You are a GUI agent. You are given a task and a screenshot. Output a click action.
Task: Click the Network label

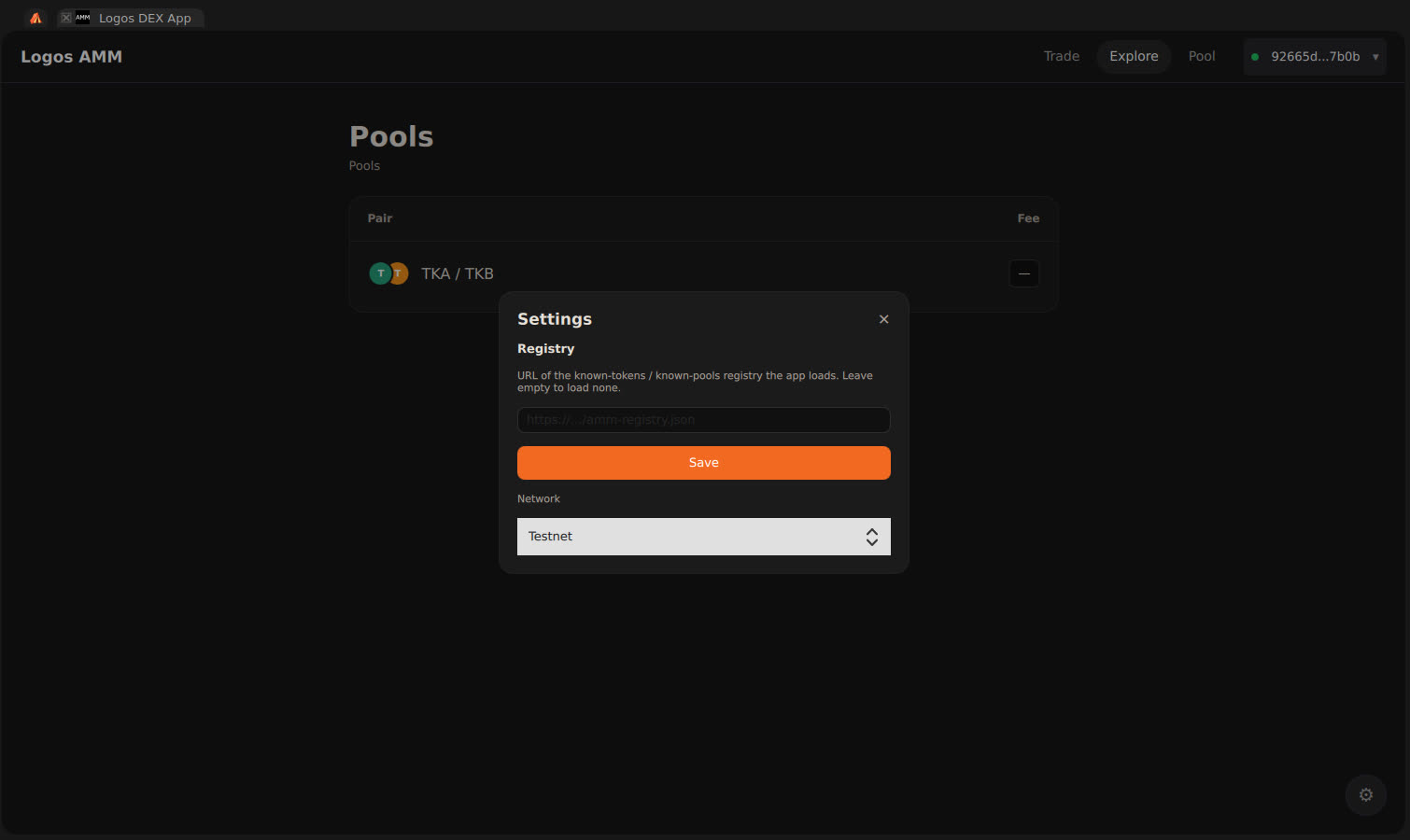pos(539,499)
